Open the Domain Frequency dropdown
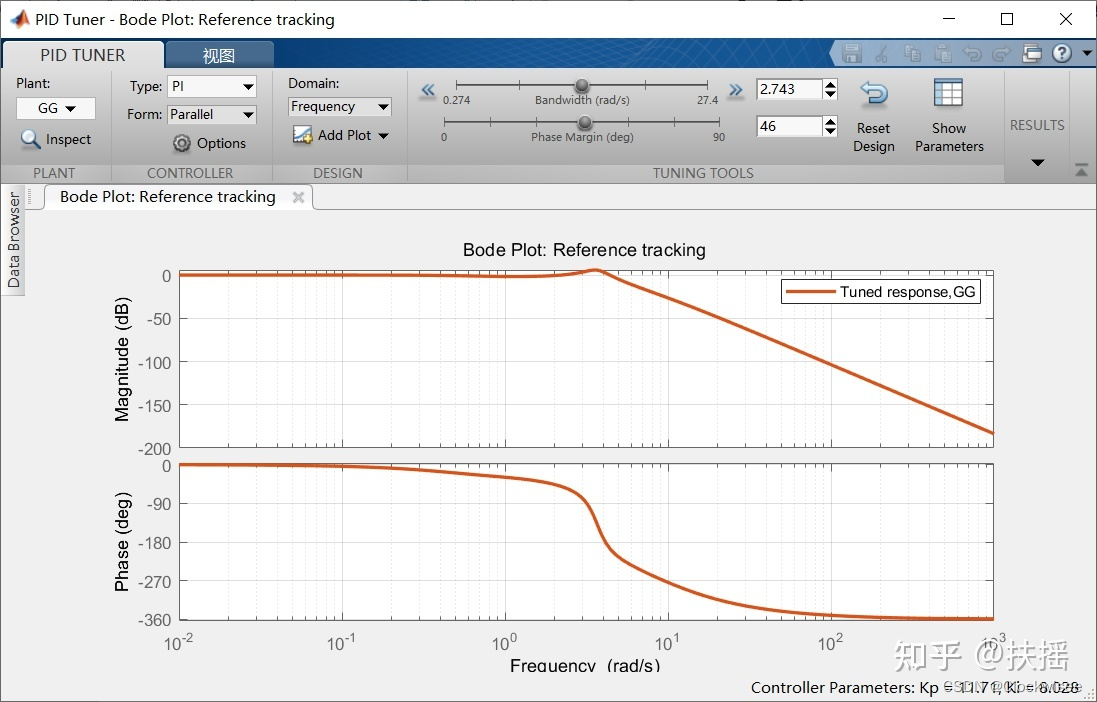This screenshot has height=702, width=1097. [339, 106]
